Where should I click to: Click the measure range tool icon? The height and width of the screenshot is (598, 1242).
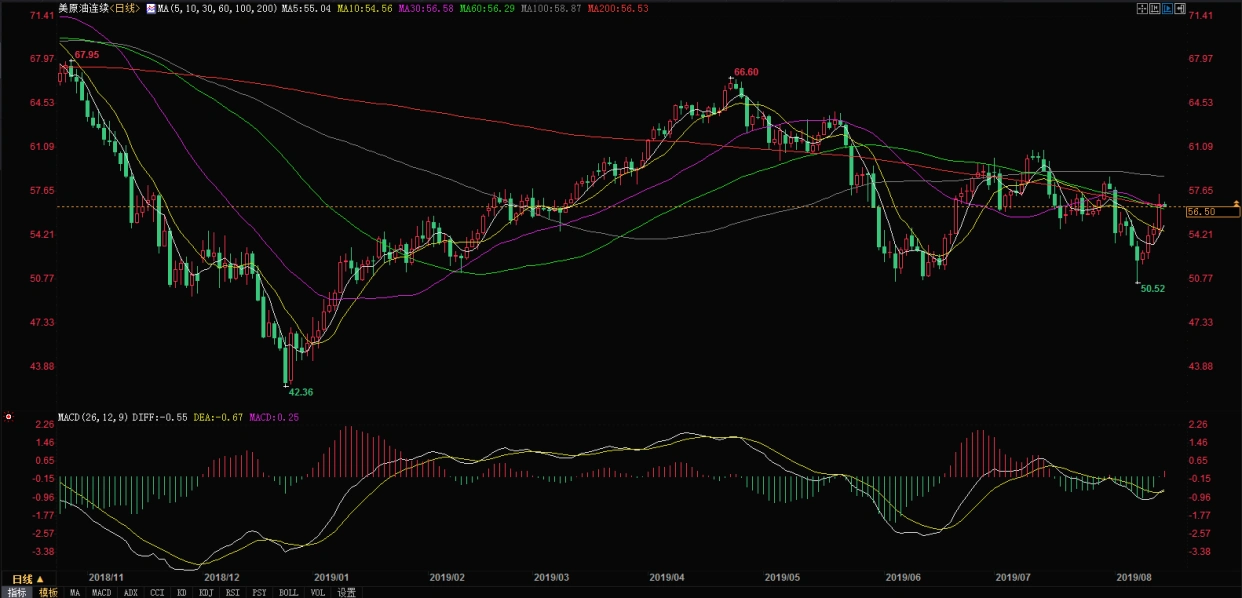1155,8
